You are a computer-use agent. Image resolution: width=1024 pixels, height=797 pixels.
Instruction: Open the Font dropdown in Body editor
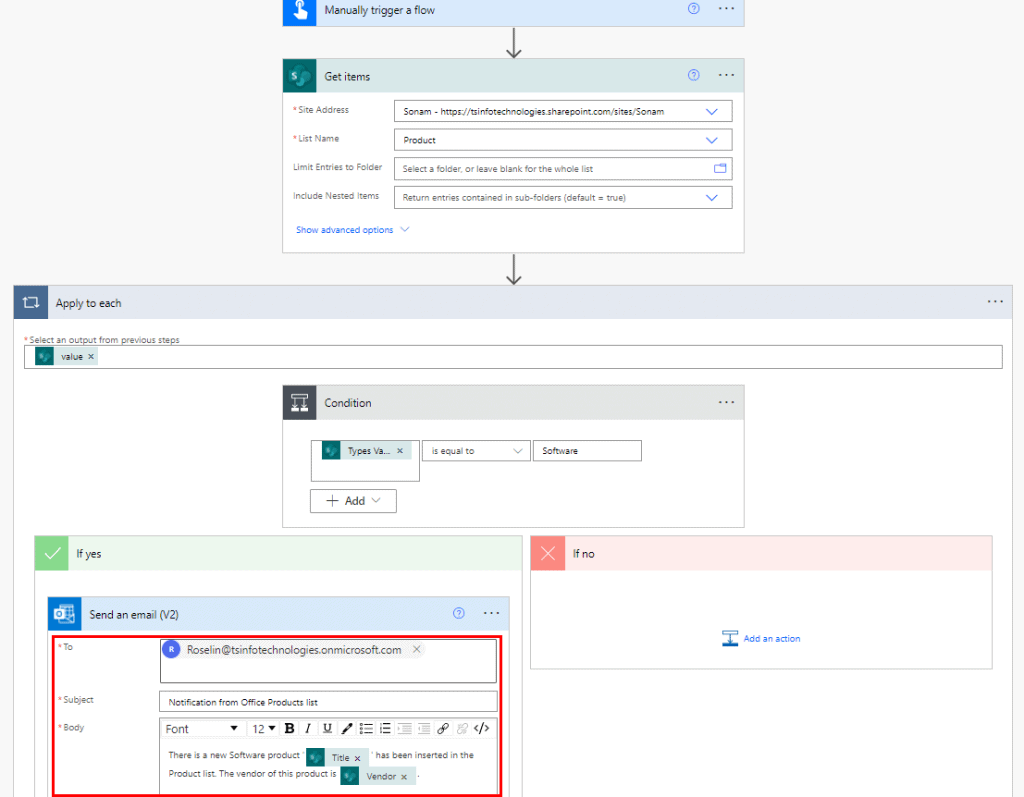click(201, 729)
